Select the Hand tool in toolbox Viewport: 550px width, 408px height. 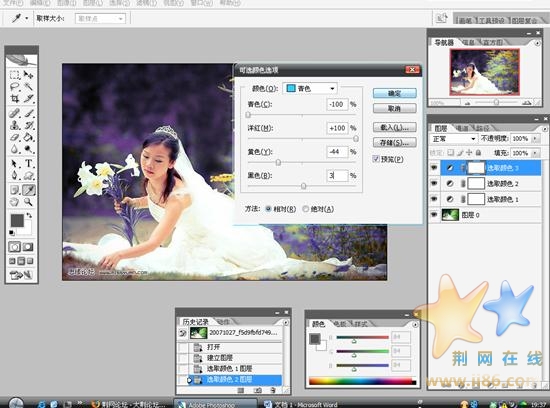click(x=15, y=202)
